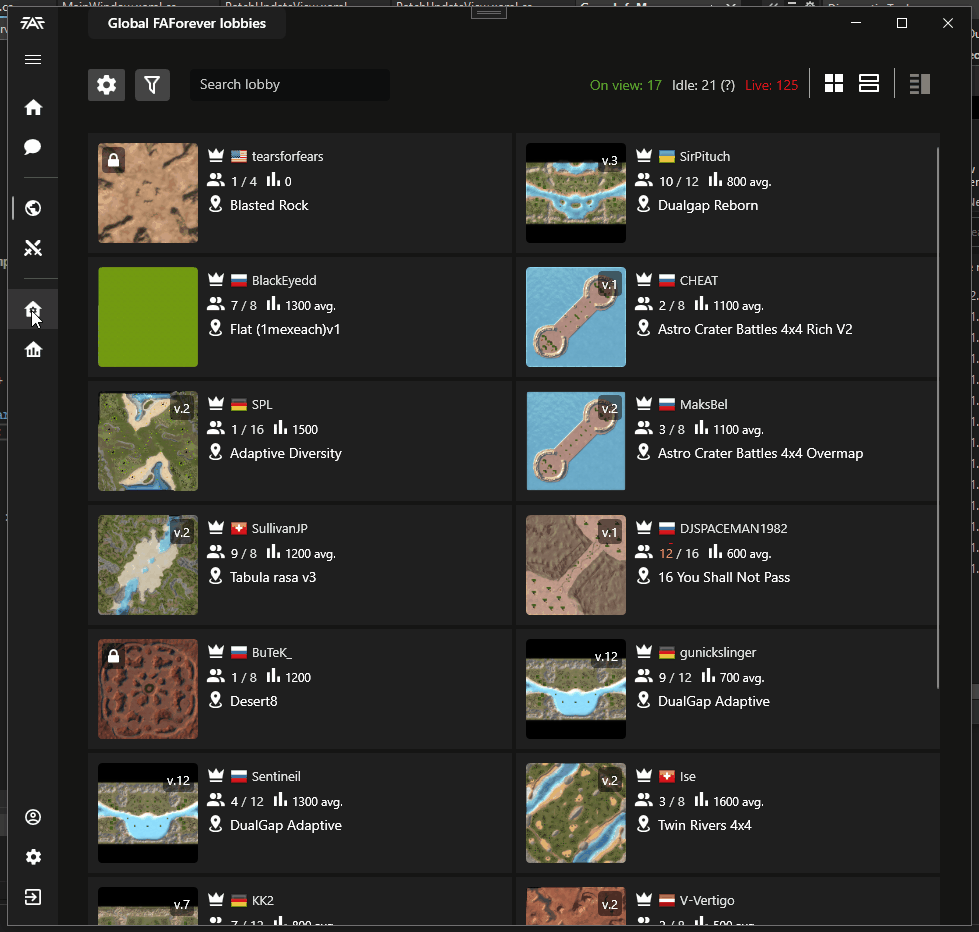Open 16 You Shall Not Pass thumbnail
This screenshot has width=979, height=932.
coord(576,565)
